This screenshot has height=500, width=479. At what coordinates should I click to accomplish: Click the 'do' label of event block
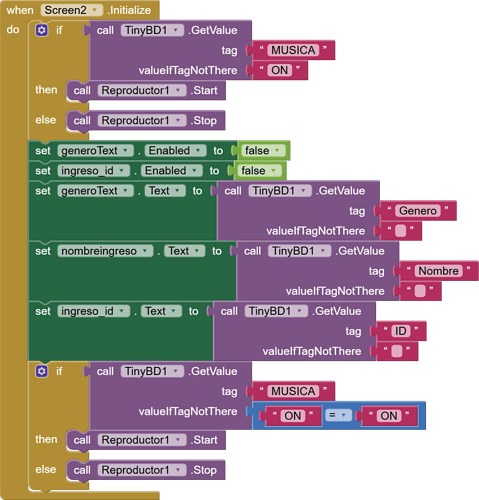coord(13,30)
